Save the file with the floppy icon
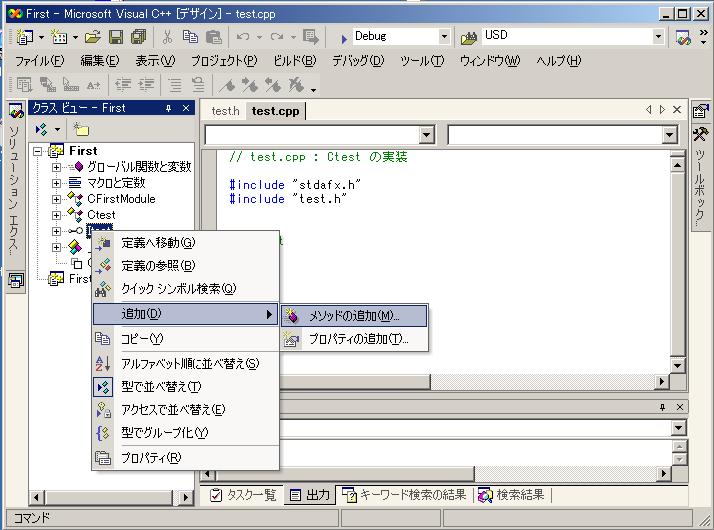 click(x=116, y=37)
